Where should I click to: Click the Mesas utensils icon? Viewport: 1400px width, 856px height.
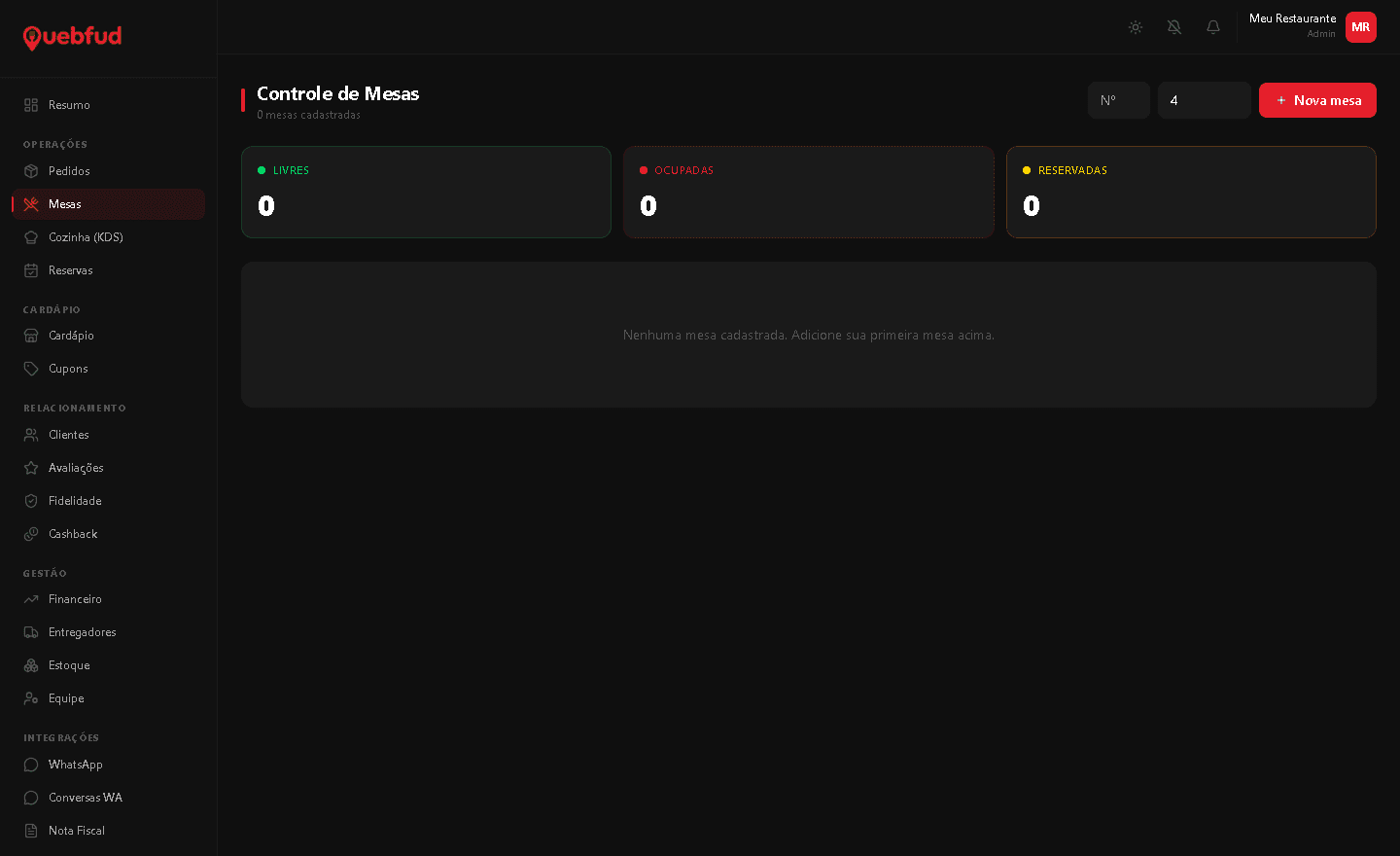click(31, 204)
